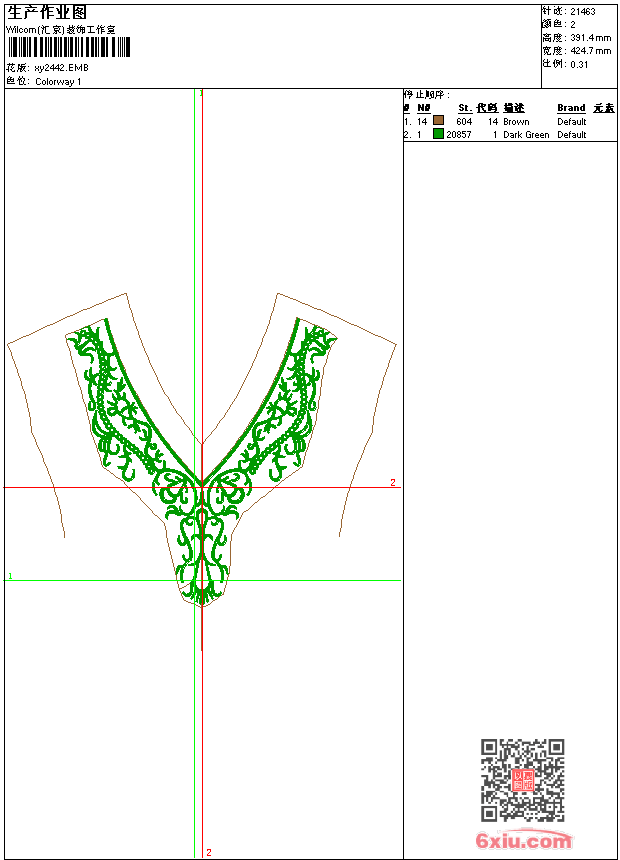Select the scale value '0.31'
This screenshot has width=620, height=860.
pyautogui.click(x=579, y=65)
